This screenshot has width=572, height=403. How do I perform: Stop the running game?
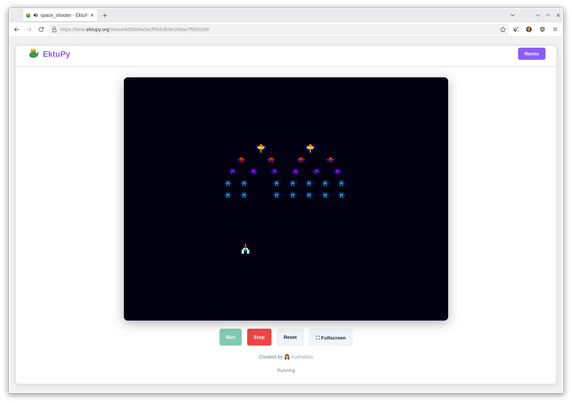[x=259, y=337]
